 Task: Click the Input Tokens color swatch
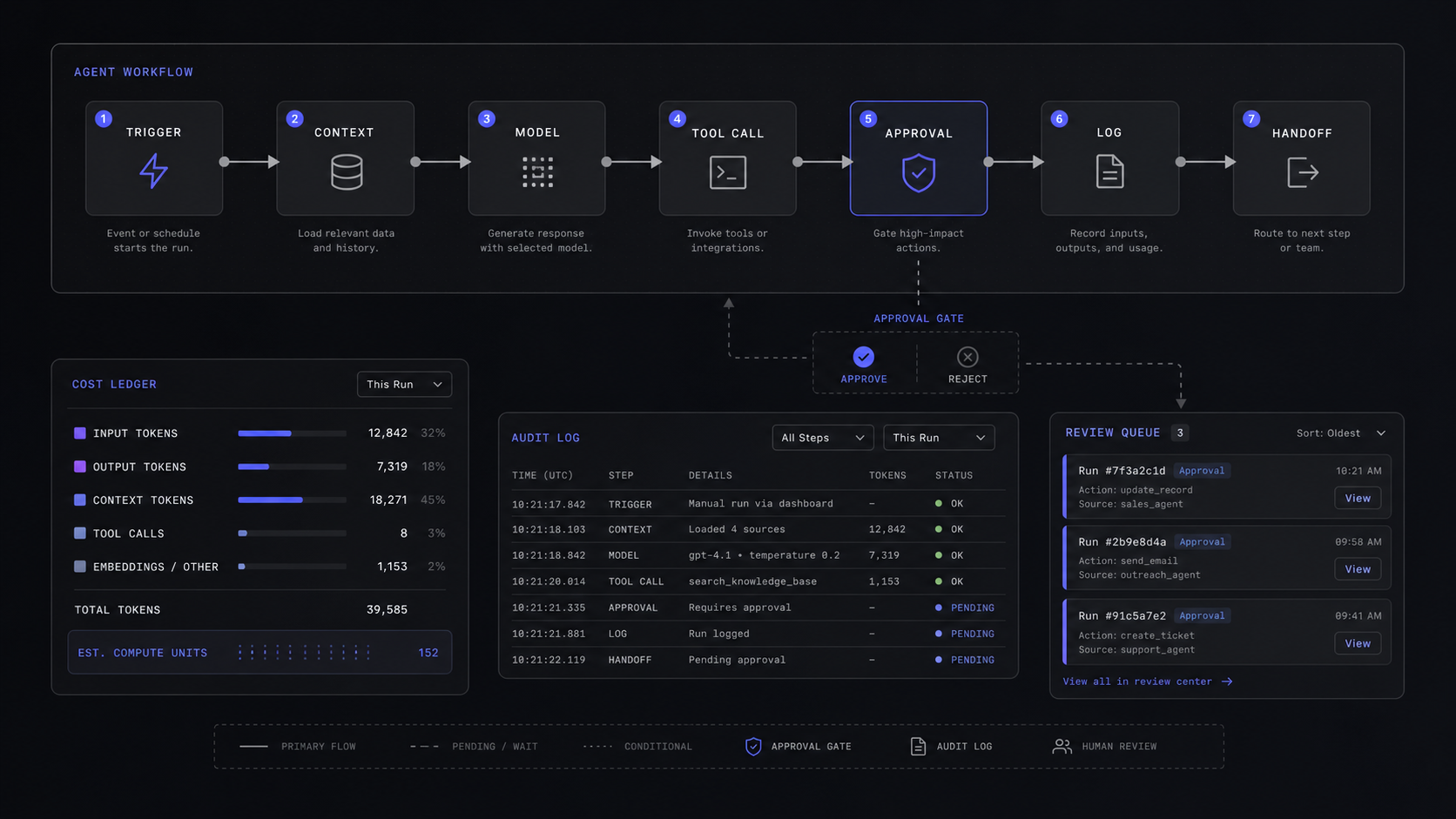point(80,433)
